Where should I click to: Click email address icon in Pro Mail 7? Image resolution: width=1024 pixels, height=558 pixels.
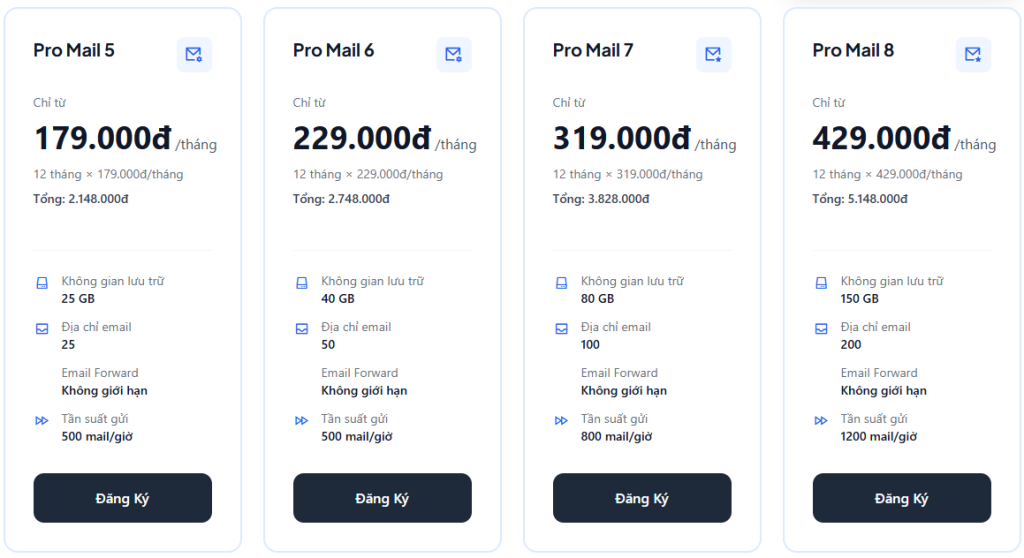(x=561, y=328)
